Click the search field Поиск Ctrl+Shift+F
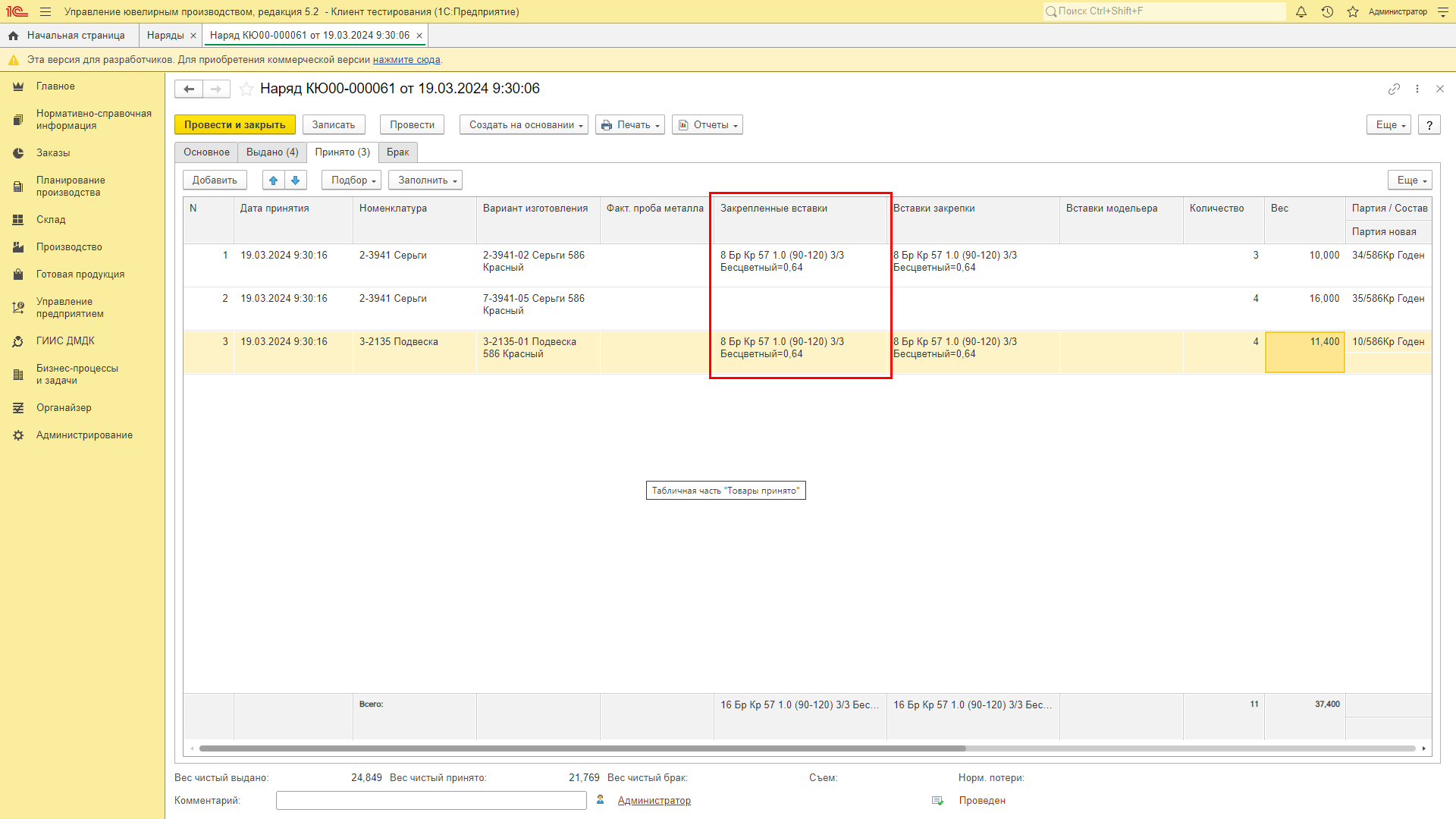 [1164, 11]
